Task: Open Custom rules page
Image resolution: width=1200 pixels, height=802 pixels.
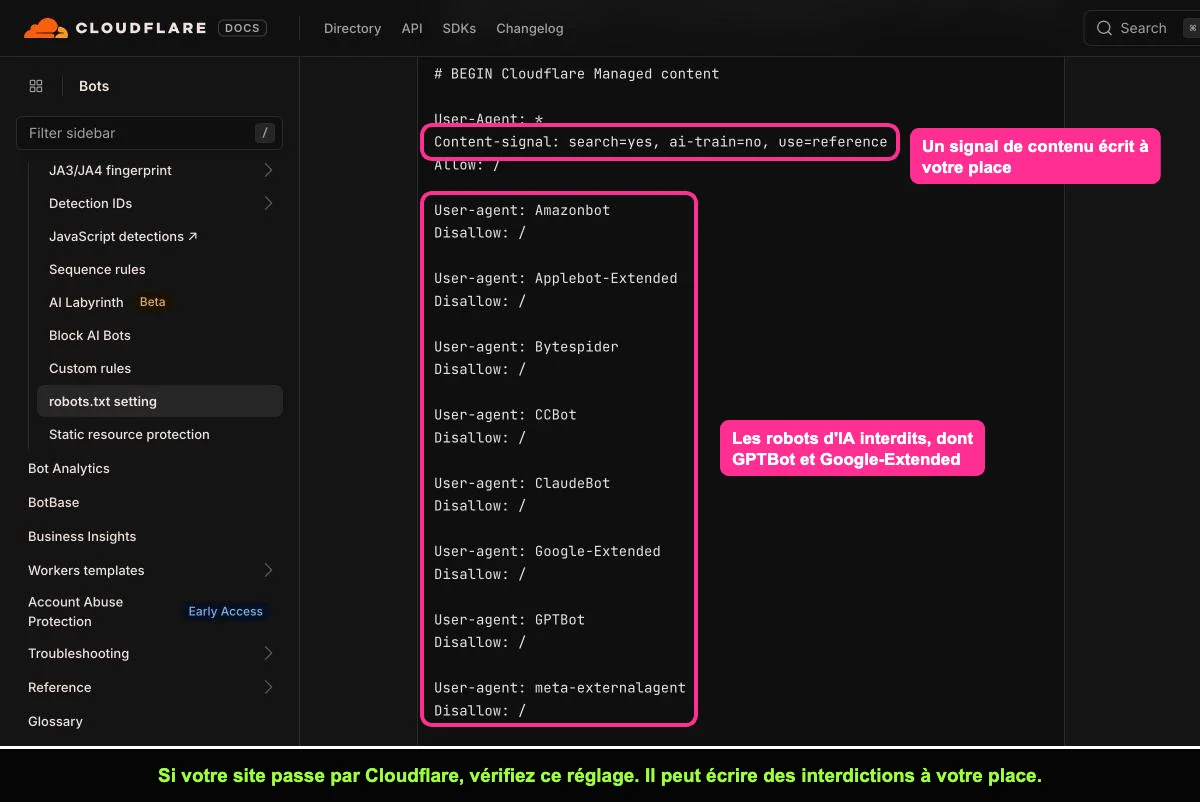Action: click(90, 369)
